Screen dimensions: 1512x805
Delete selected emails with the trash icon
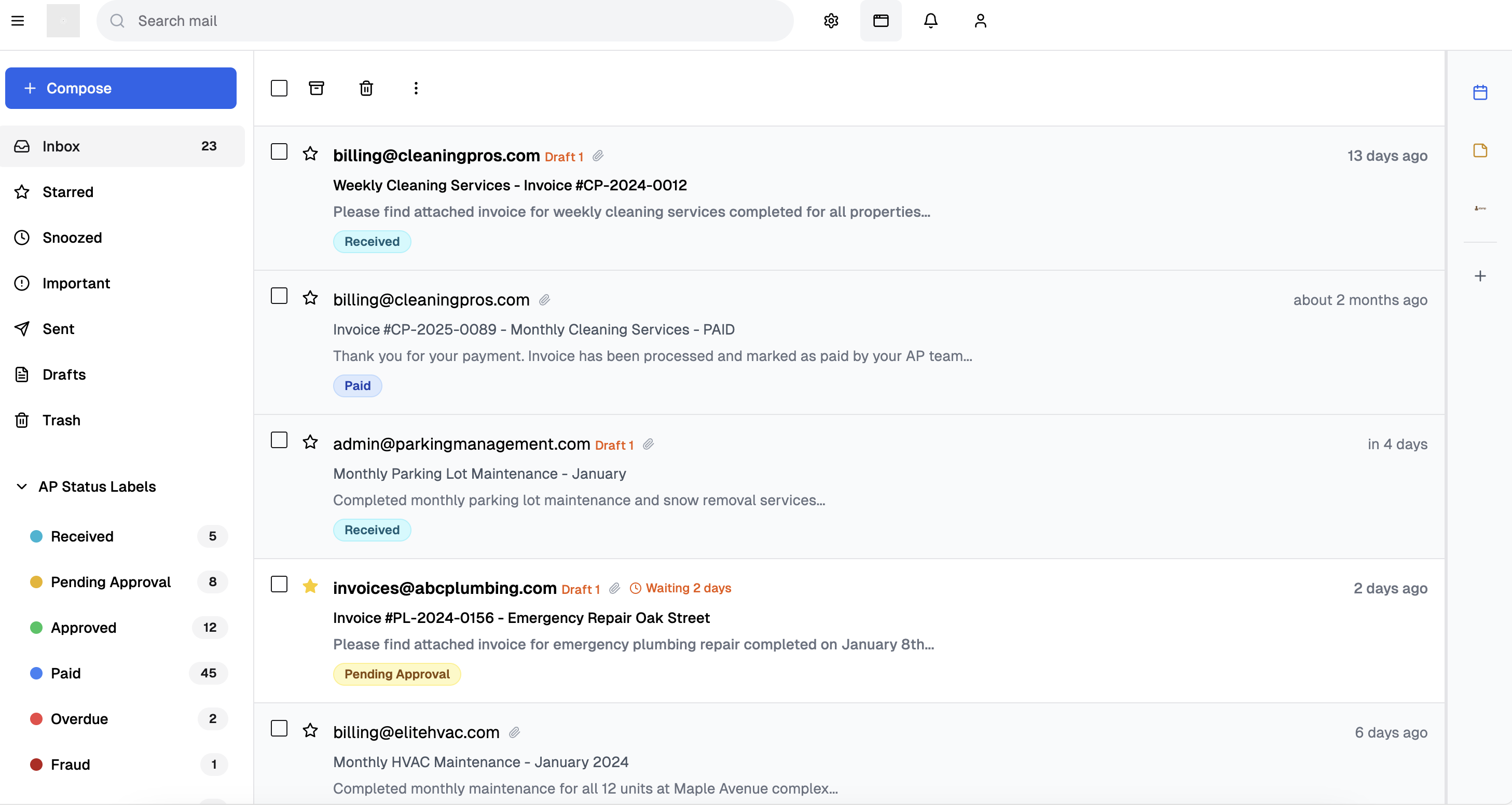(366, 88)
